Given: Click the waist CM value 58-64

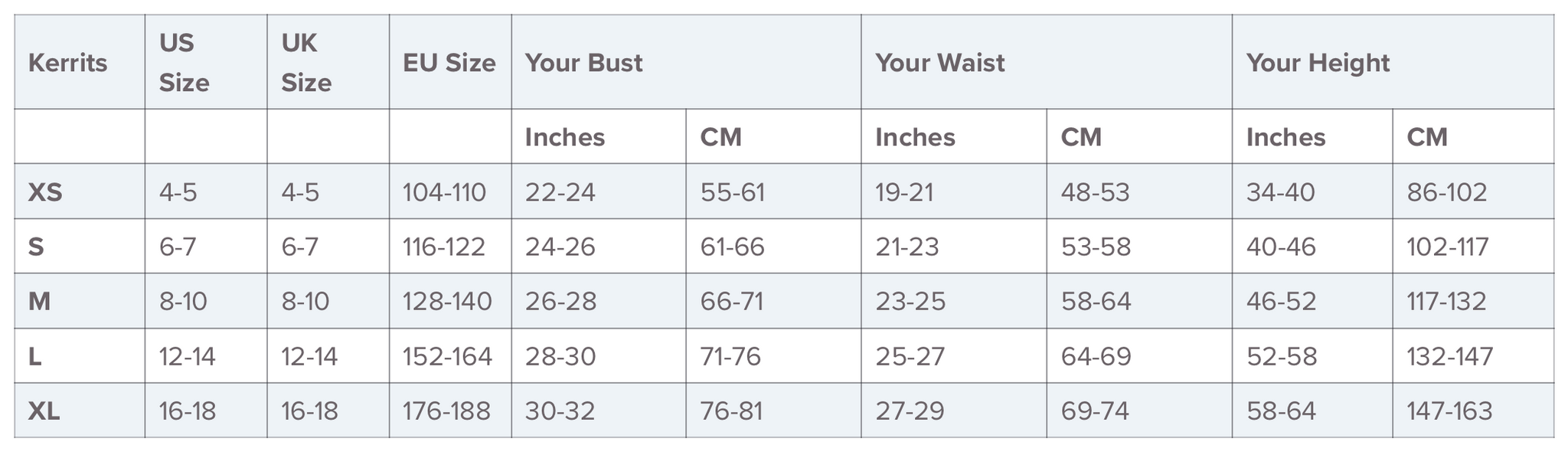Looking at the screenshot, I should [1096, 302].
